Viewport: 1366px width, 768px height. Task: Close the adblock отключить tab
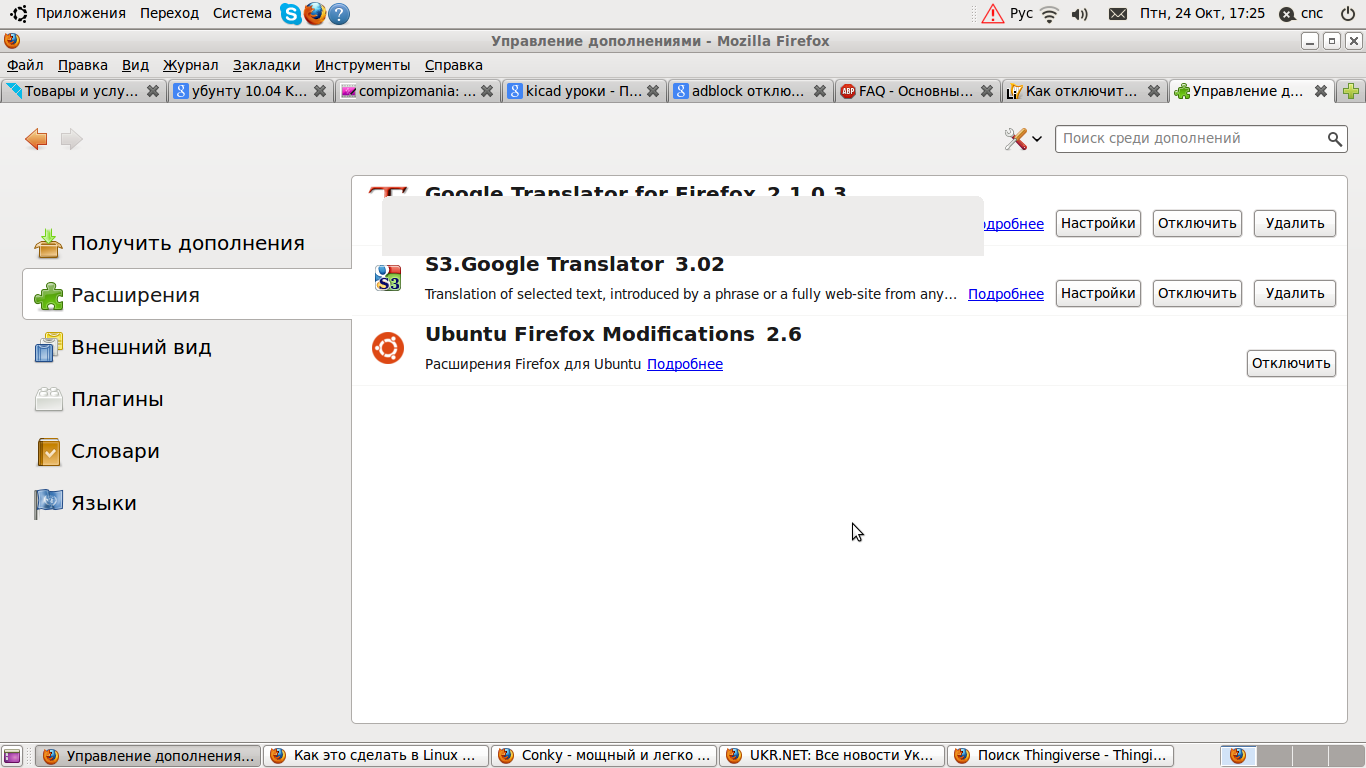click(x=820, y=91)
